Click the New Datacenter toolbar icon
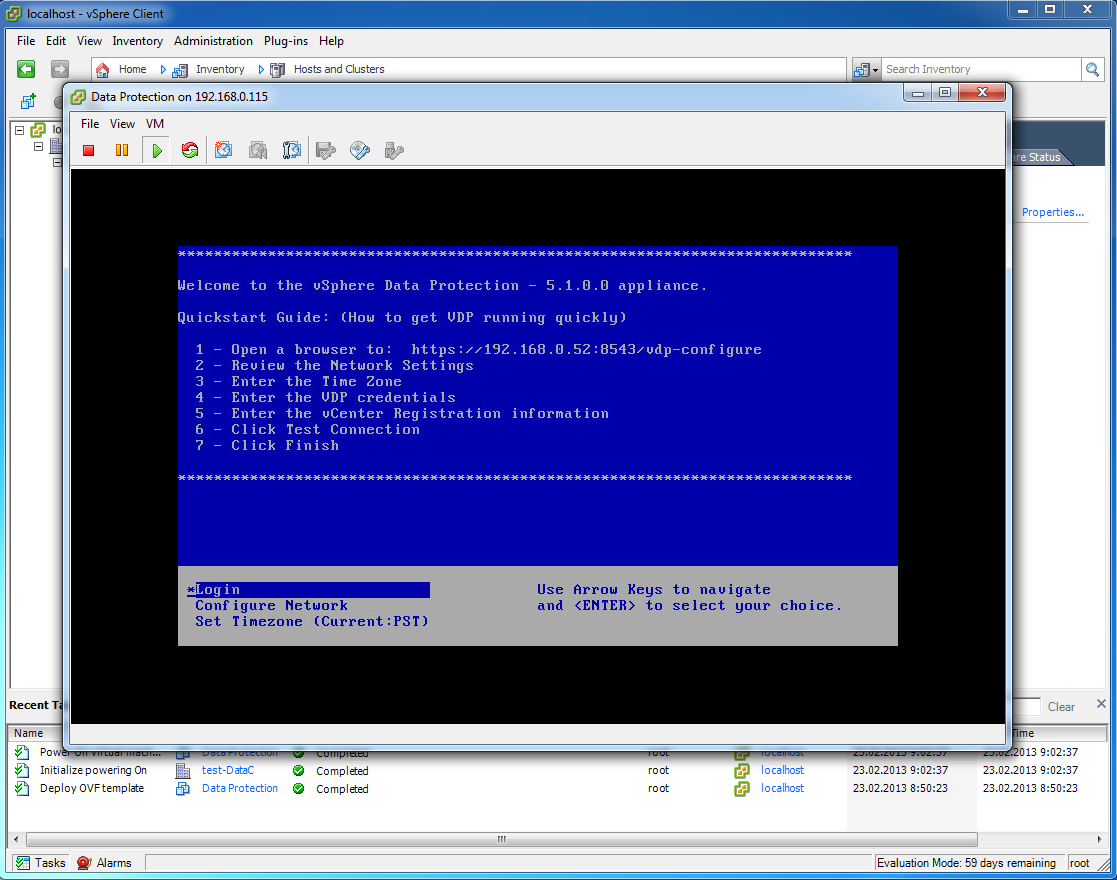Screen dimensions: 1117x880 pyautogui.click(x=28, y=101)
